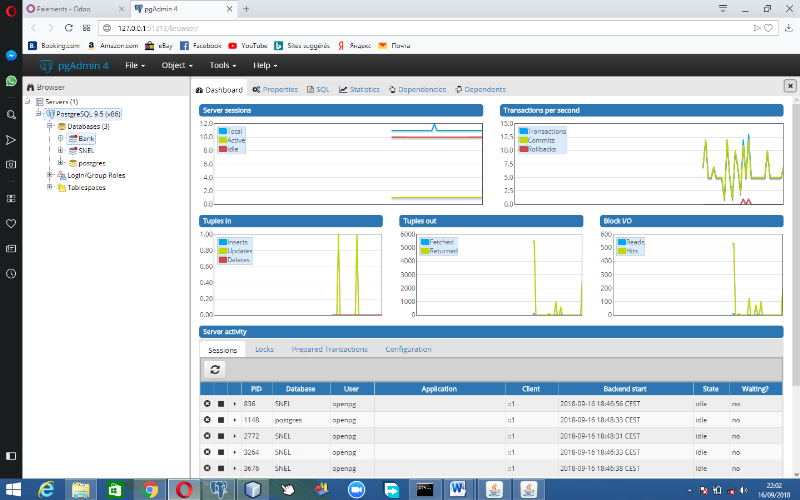Expand the Login/Group Roles tree node

49,175
